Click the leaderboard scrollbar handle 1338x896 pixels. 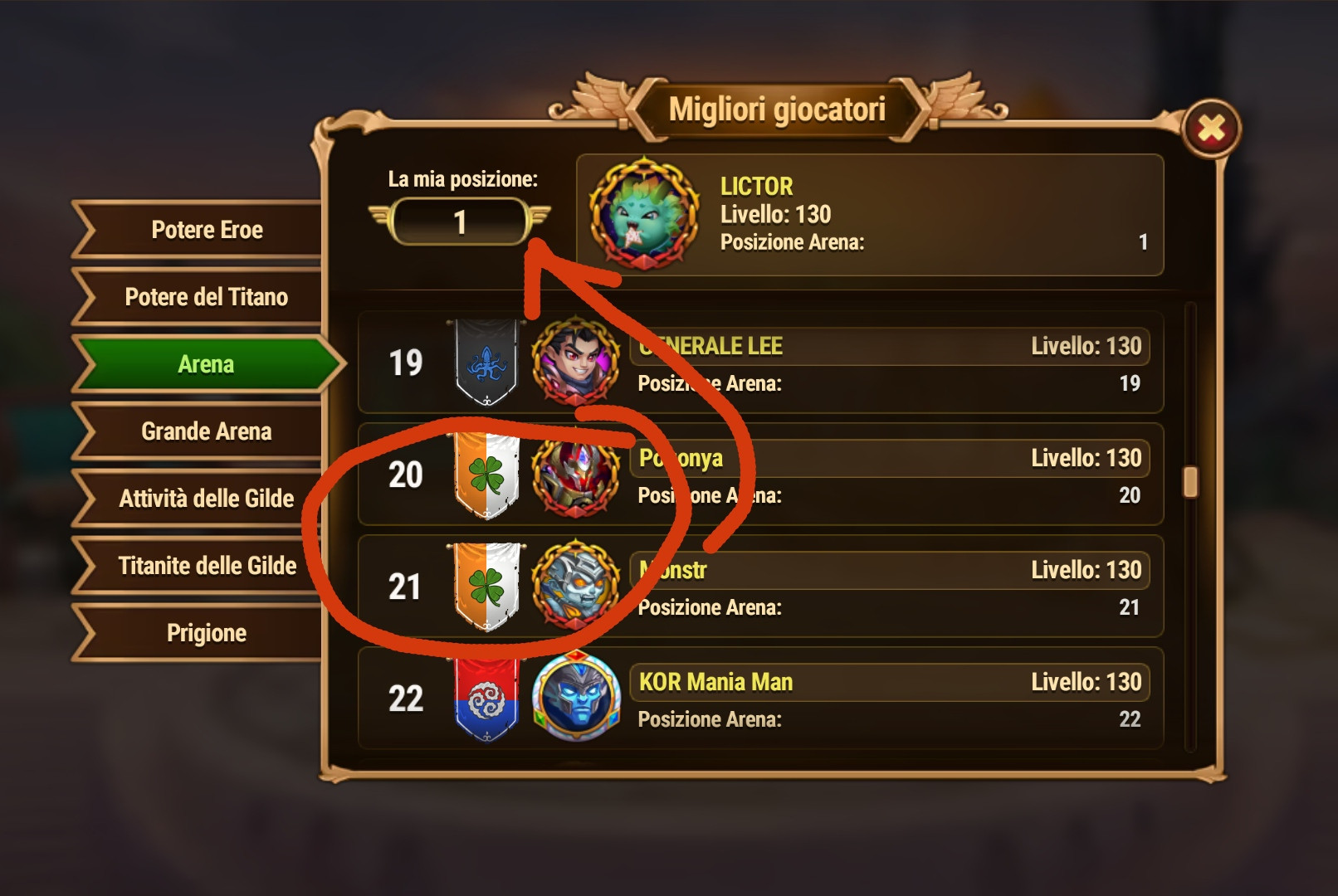click(x=1190, y=482)
